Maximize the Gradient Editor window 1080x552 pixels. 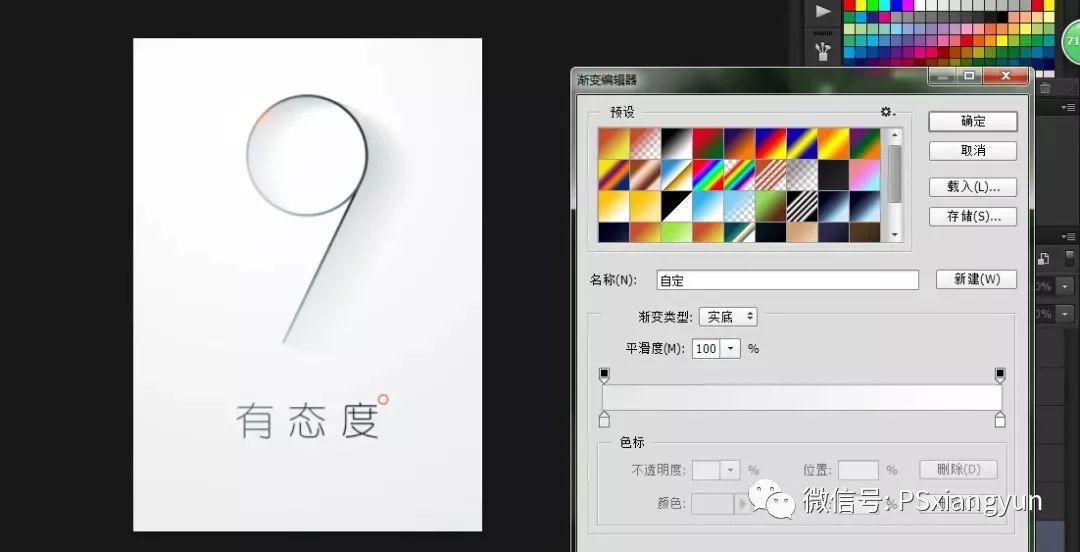coord(969,76)
